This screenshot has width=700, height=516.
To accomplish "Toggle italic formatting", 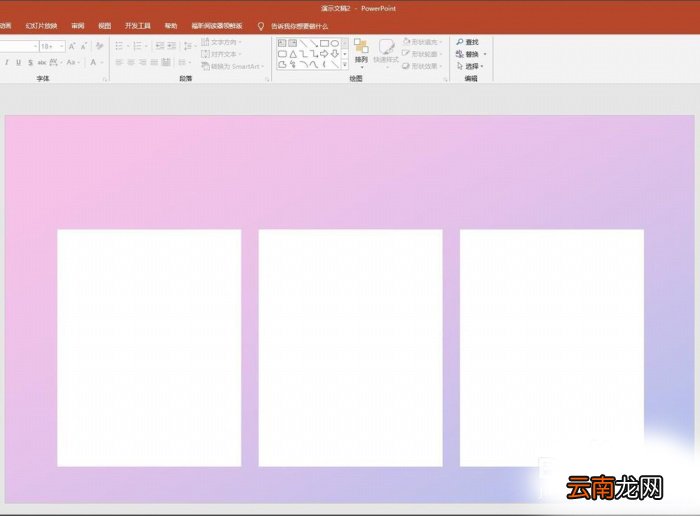I will (x=7, y=62).
